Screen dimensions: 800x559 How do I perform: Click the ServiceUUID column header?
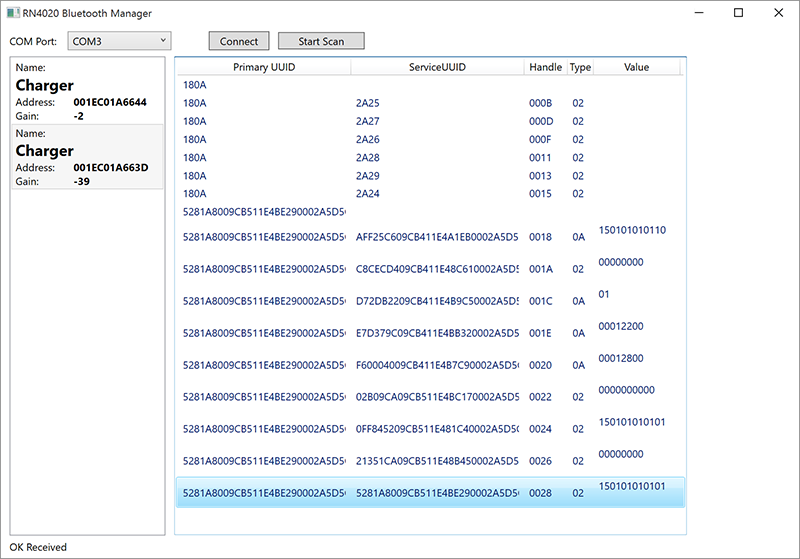point(437,67)
